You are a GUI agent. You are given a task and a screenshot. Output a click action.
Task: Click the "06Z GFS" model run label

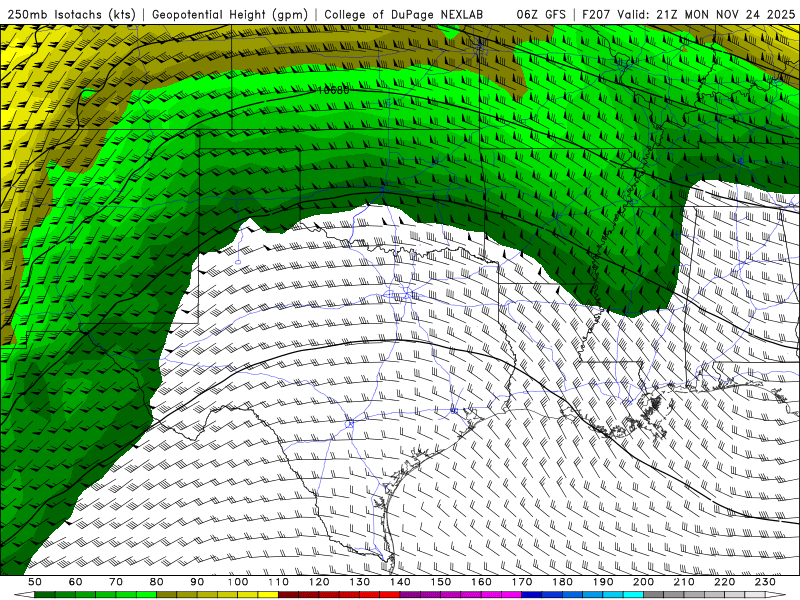(x=541, y=15)
